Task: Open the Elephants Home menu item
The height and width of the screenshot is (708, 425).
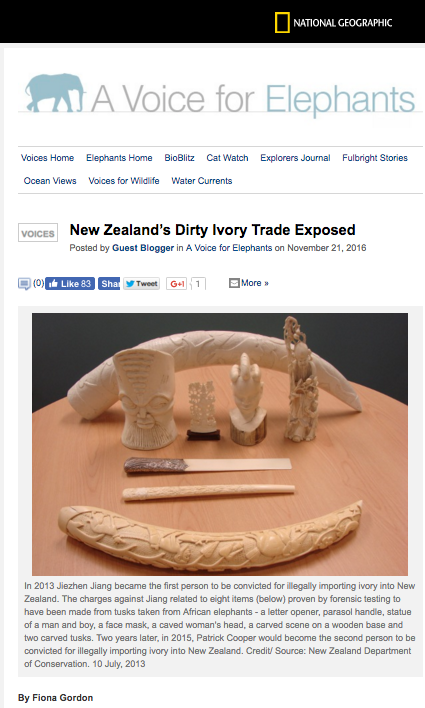Action: click(x=119, y=158)
